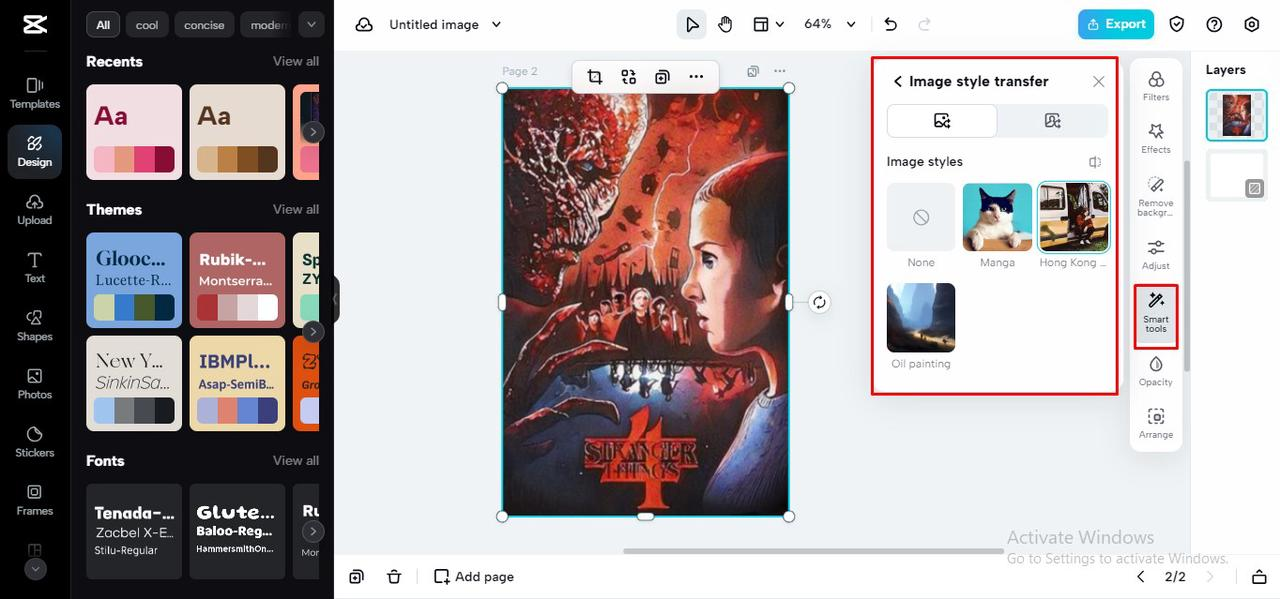Open the settings icon in the top bar
This screenshot has width=1280, height=599.
pos(1252,24)
